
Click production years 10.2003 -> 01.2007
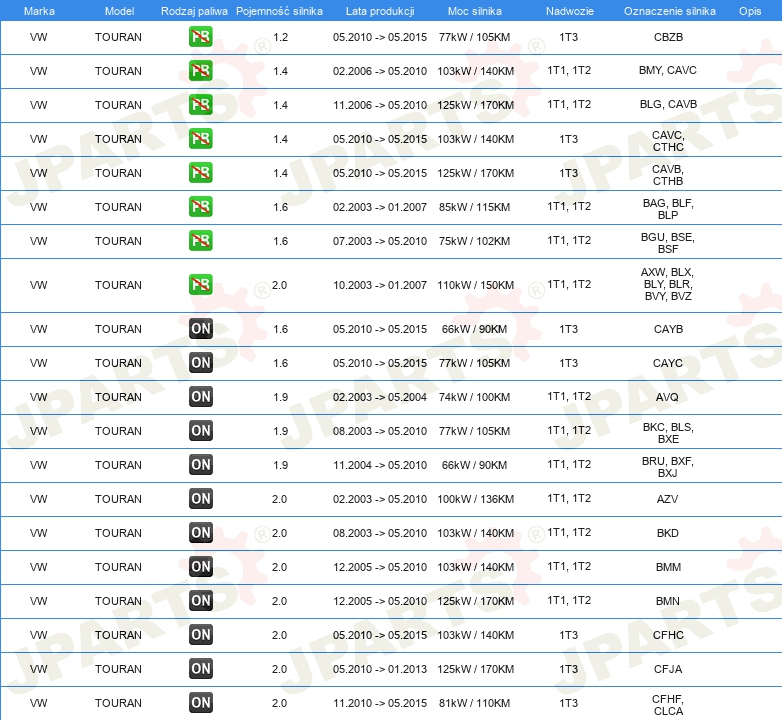point(380,285)
